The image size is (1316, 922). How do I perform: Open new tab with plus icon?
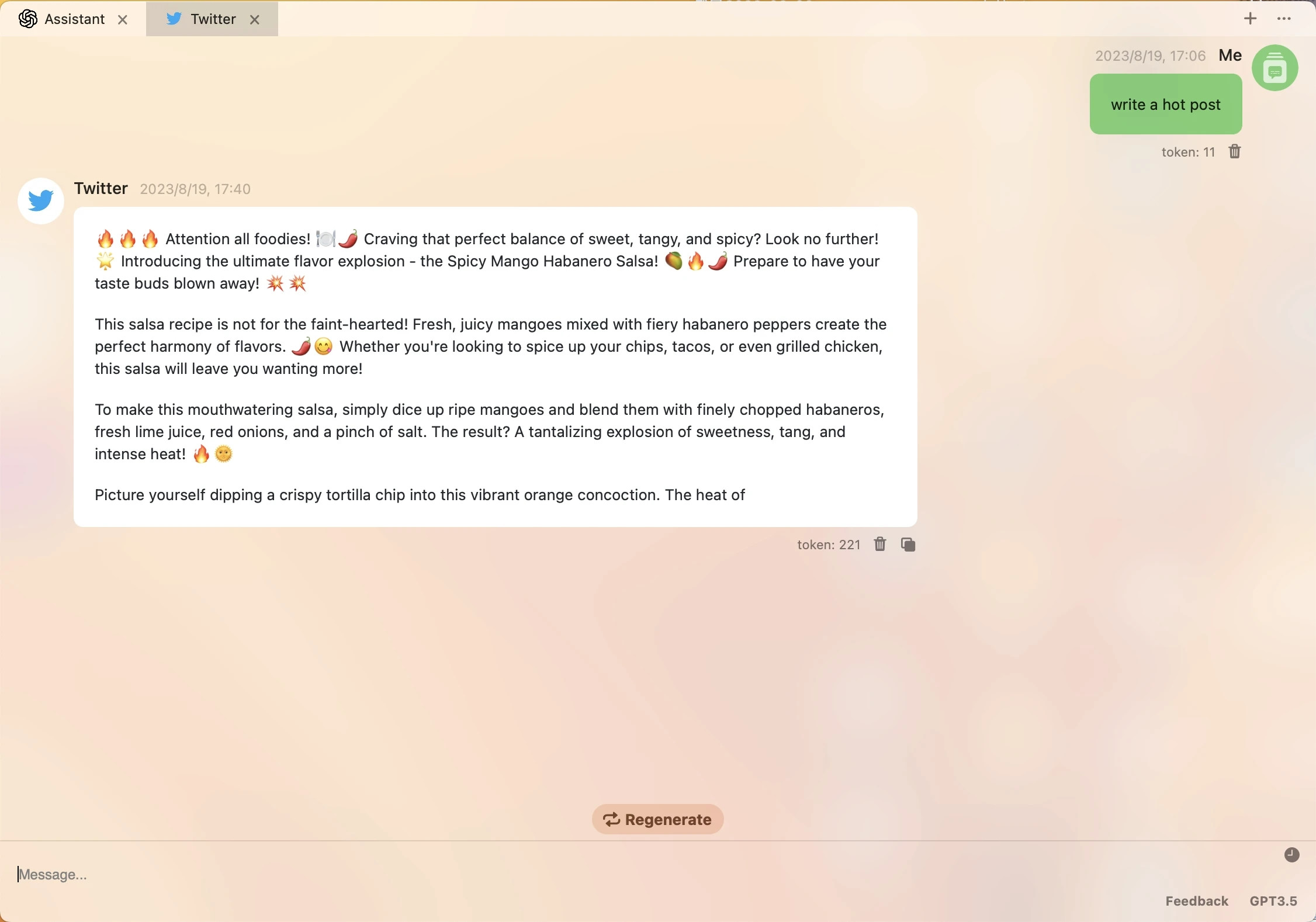(1250, 19)
